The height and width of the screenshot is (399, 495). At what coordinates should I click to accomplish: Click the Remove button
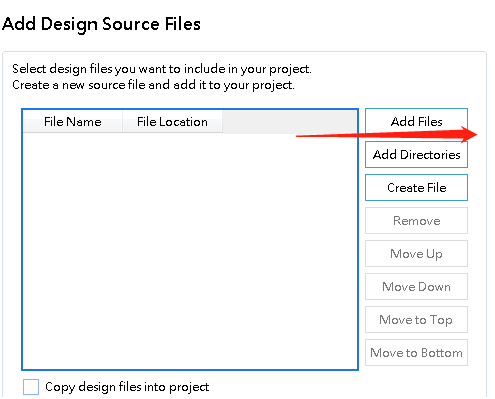pyautogui.click(x=416, y=220)
